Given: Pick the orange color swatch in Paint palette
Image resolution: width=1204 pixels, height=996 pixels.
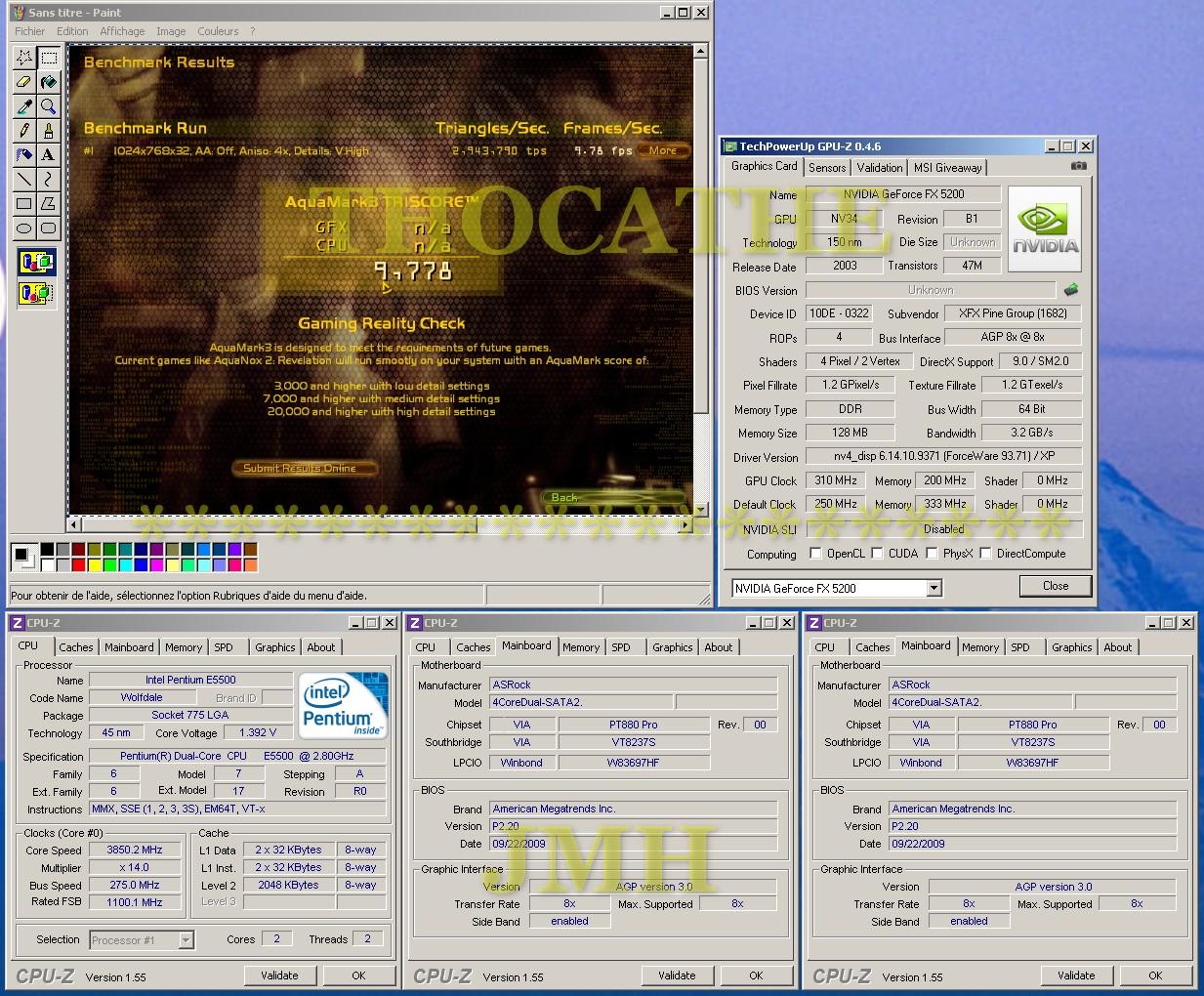Looking at the screenshot, I should [251, 564].
